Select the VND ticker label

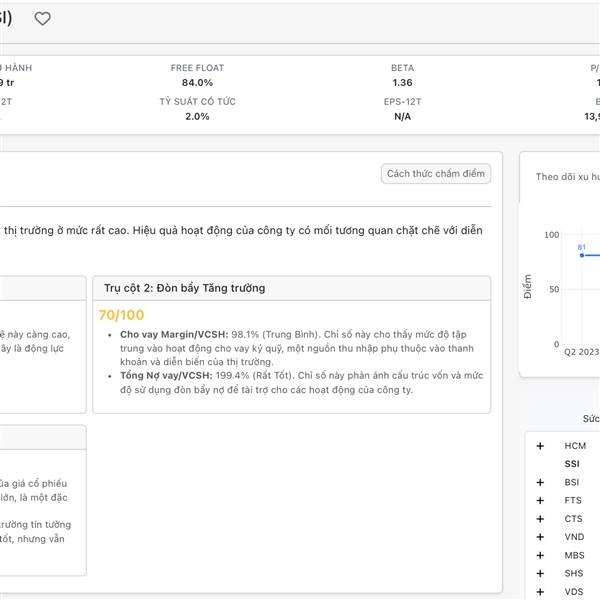click(x=574, y=537)
